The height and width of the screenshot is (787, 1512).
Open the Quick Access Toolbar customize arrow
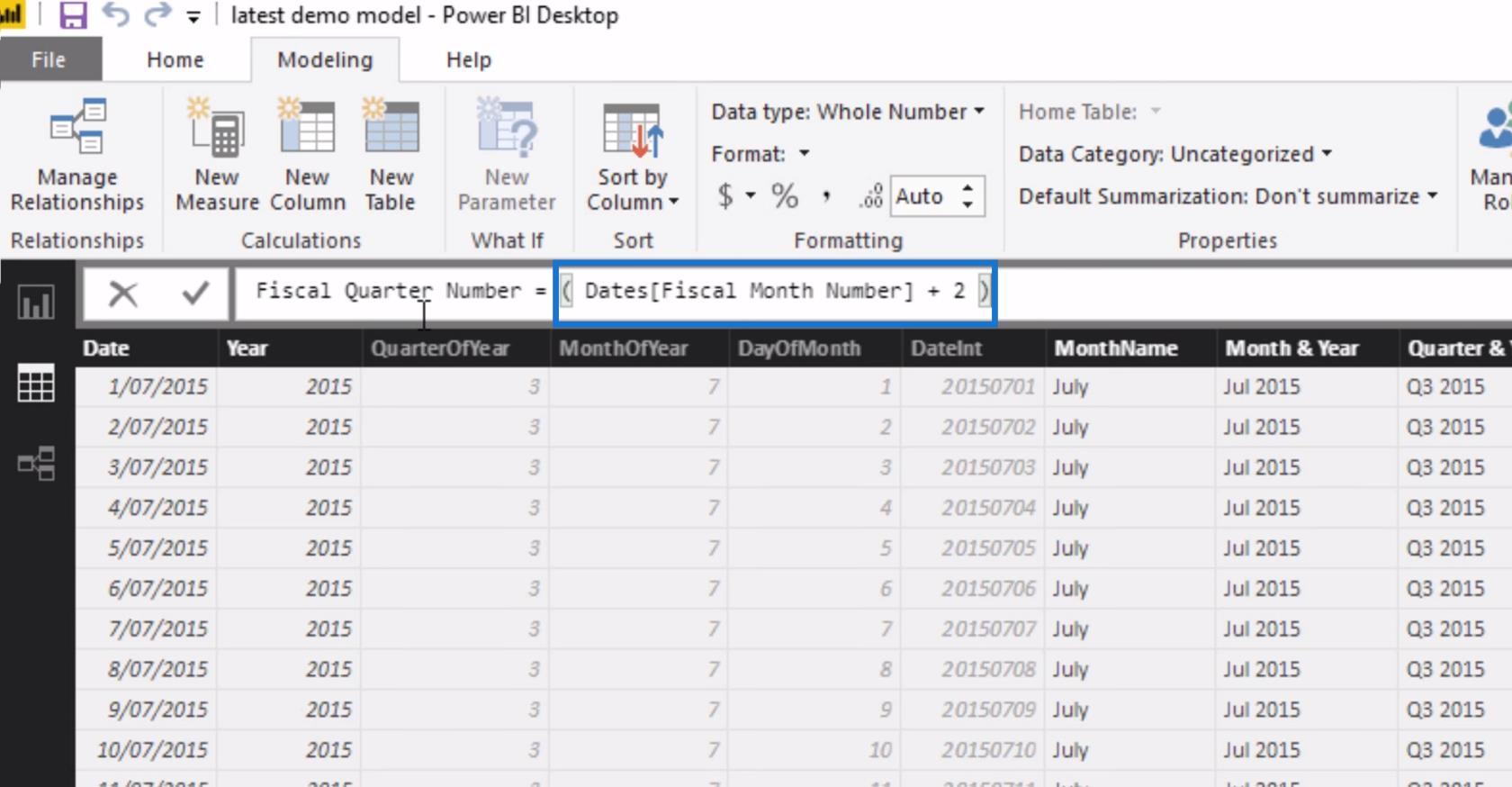click(x=193, y=16)
